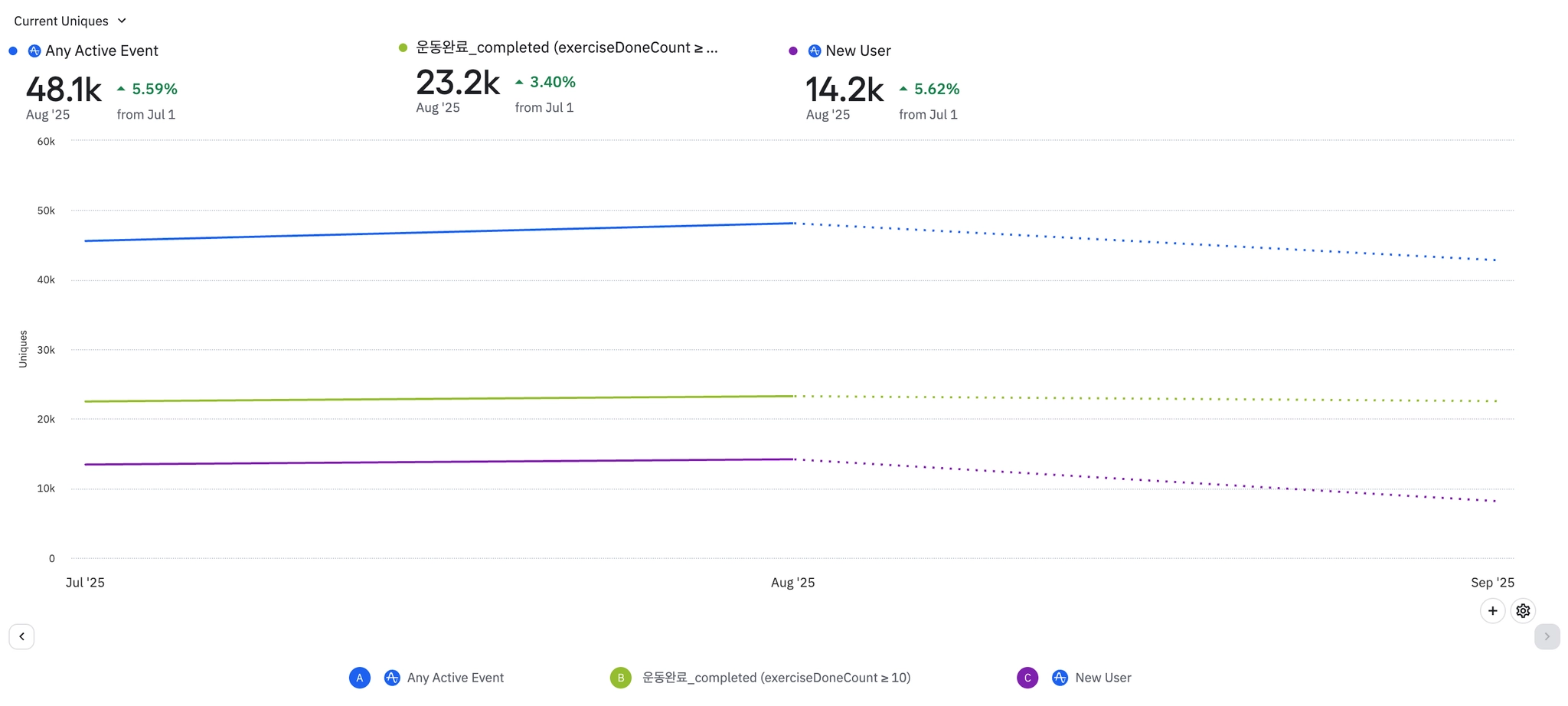Click Amplitude icon beside New User header

coord(815,51)
